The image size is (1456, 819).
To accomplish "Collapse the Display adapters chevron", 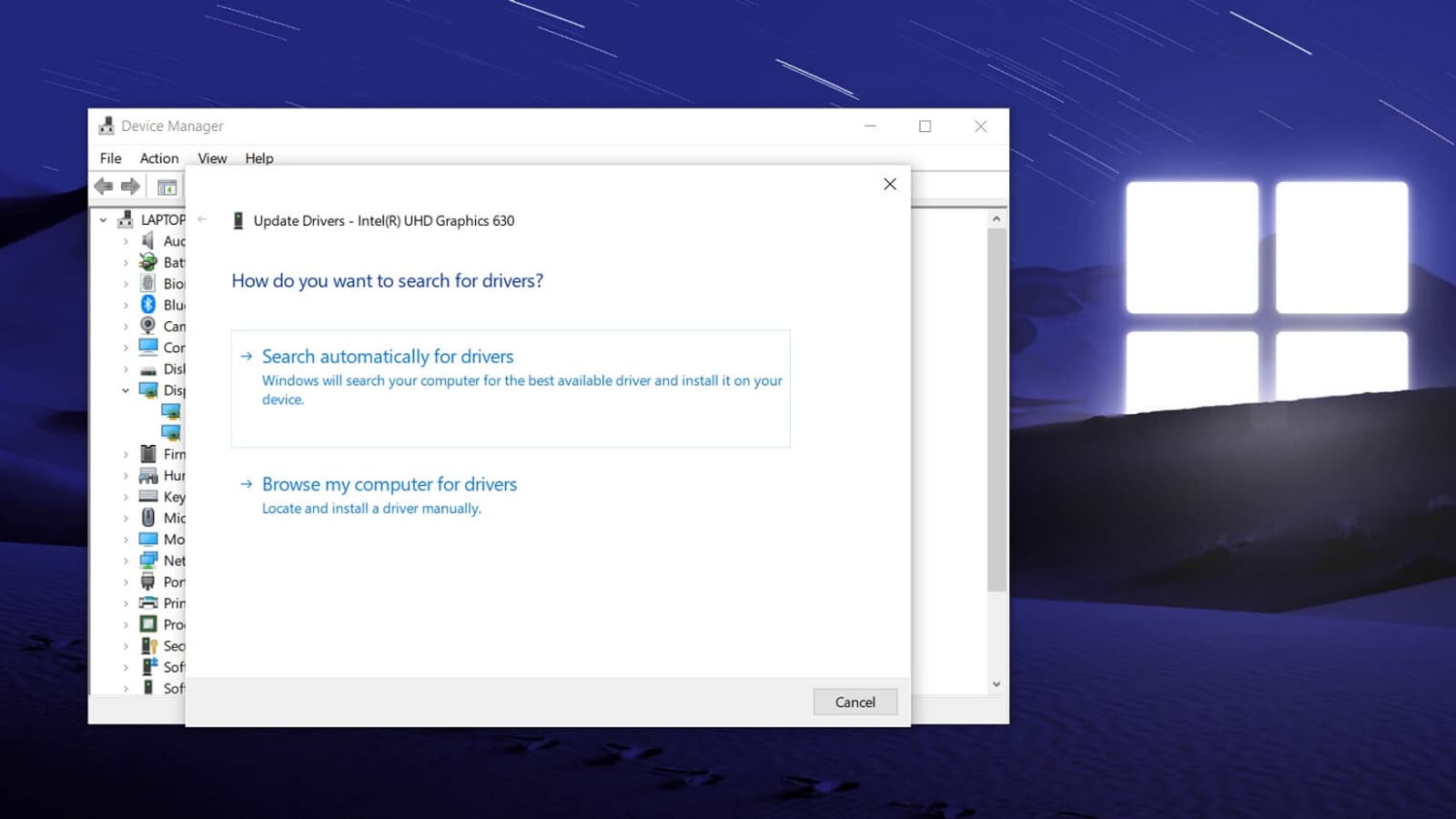I will coord(126,389).
